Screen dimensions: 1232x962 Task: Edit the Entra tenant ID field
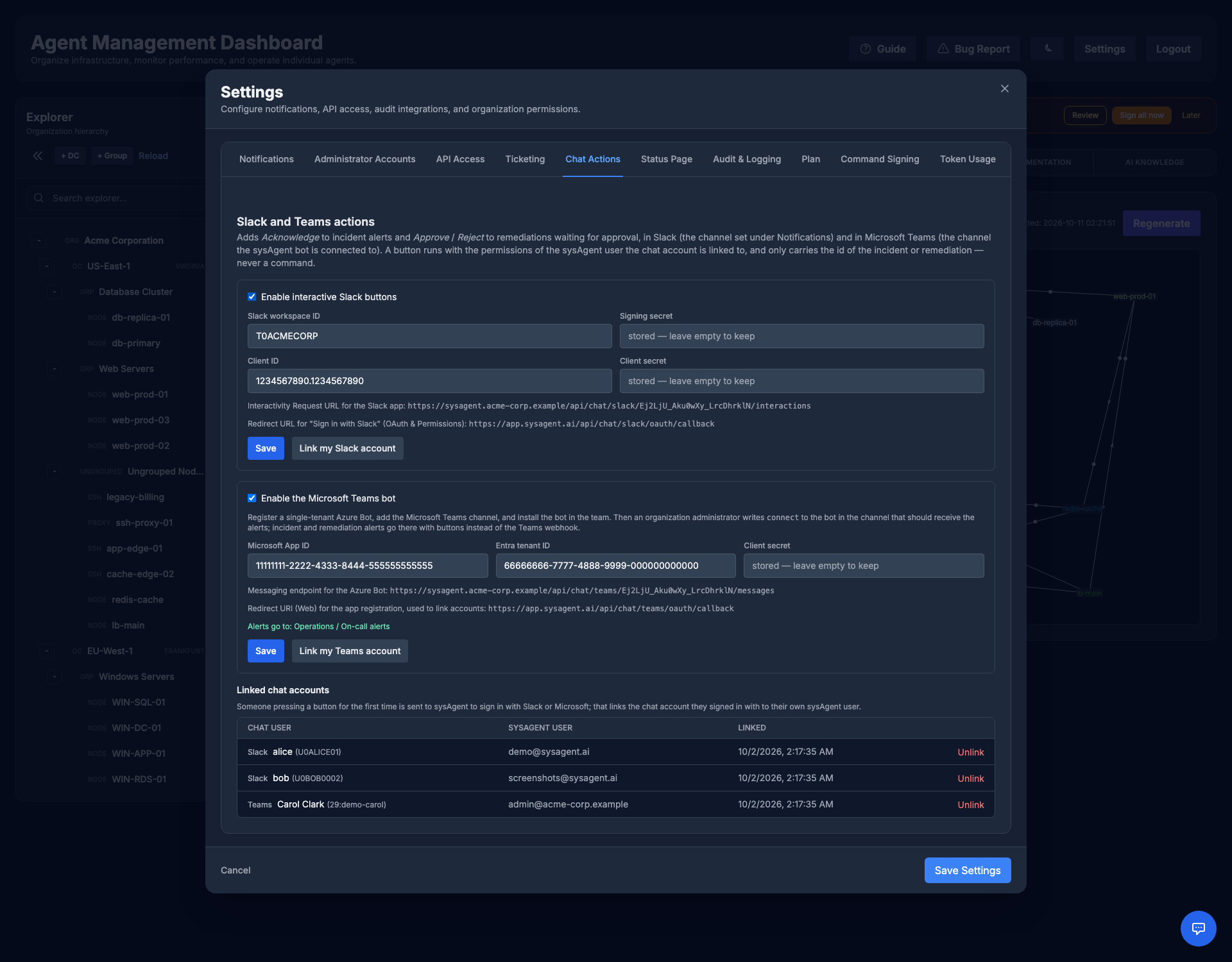click(x=616, y=566)
